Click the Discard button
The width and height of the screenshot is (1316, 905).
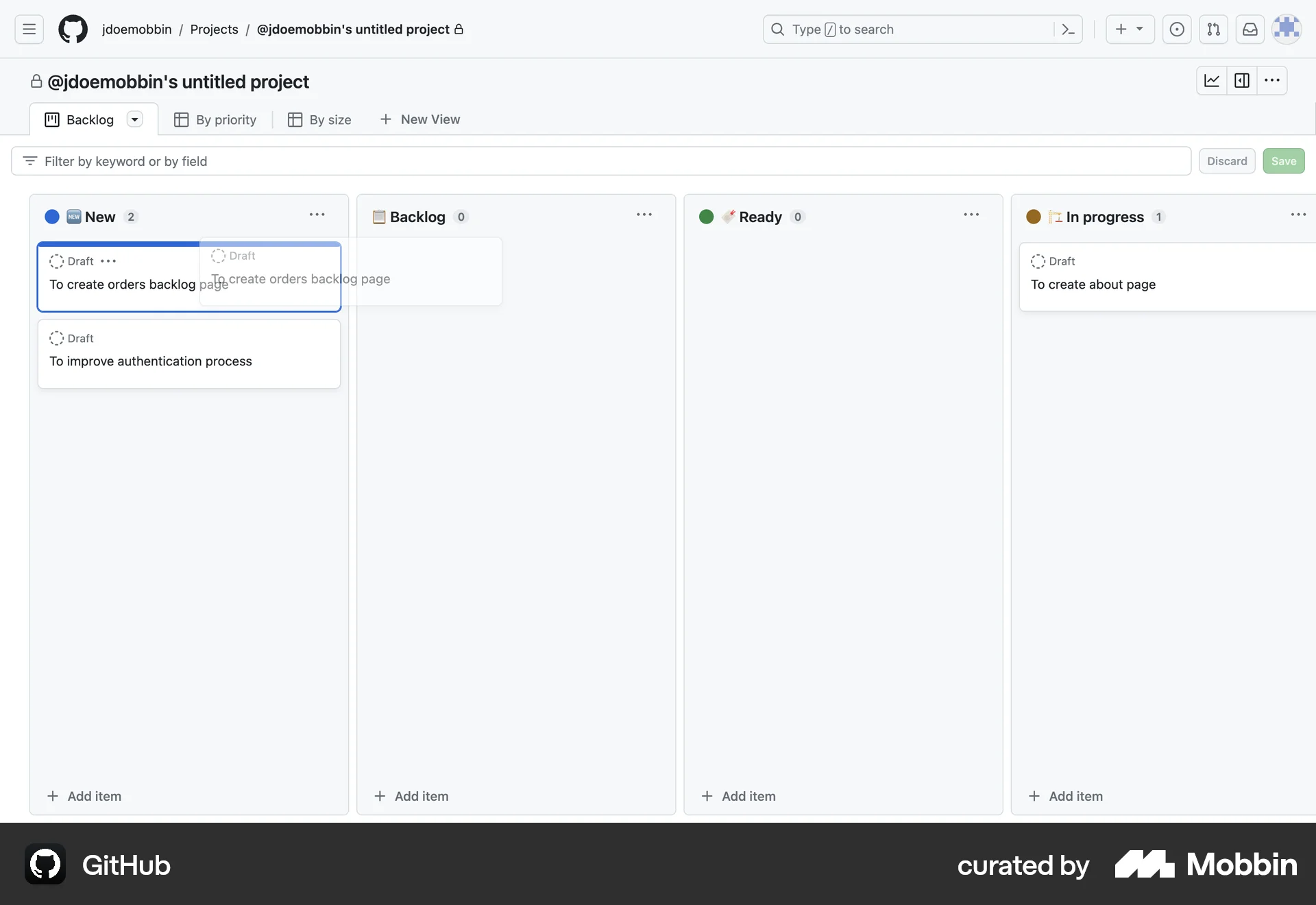tap(1227, 160)
